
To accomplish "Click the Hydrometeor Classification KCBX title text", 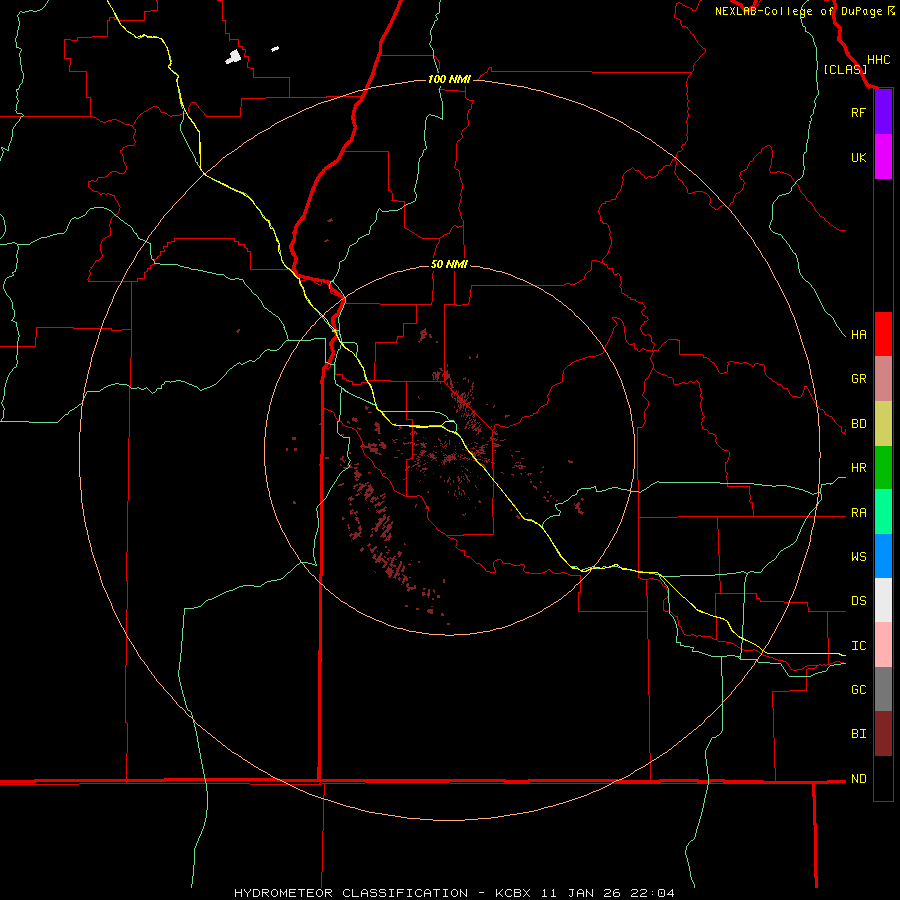I will tap(454, 893).
